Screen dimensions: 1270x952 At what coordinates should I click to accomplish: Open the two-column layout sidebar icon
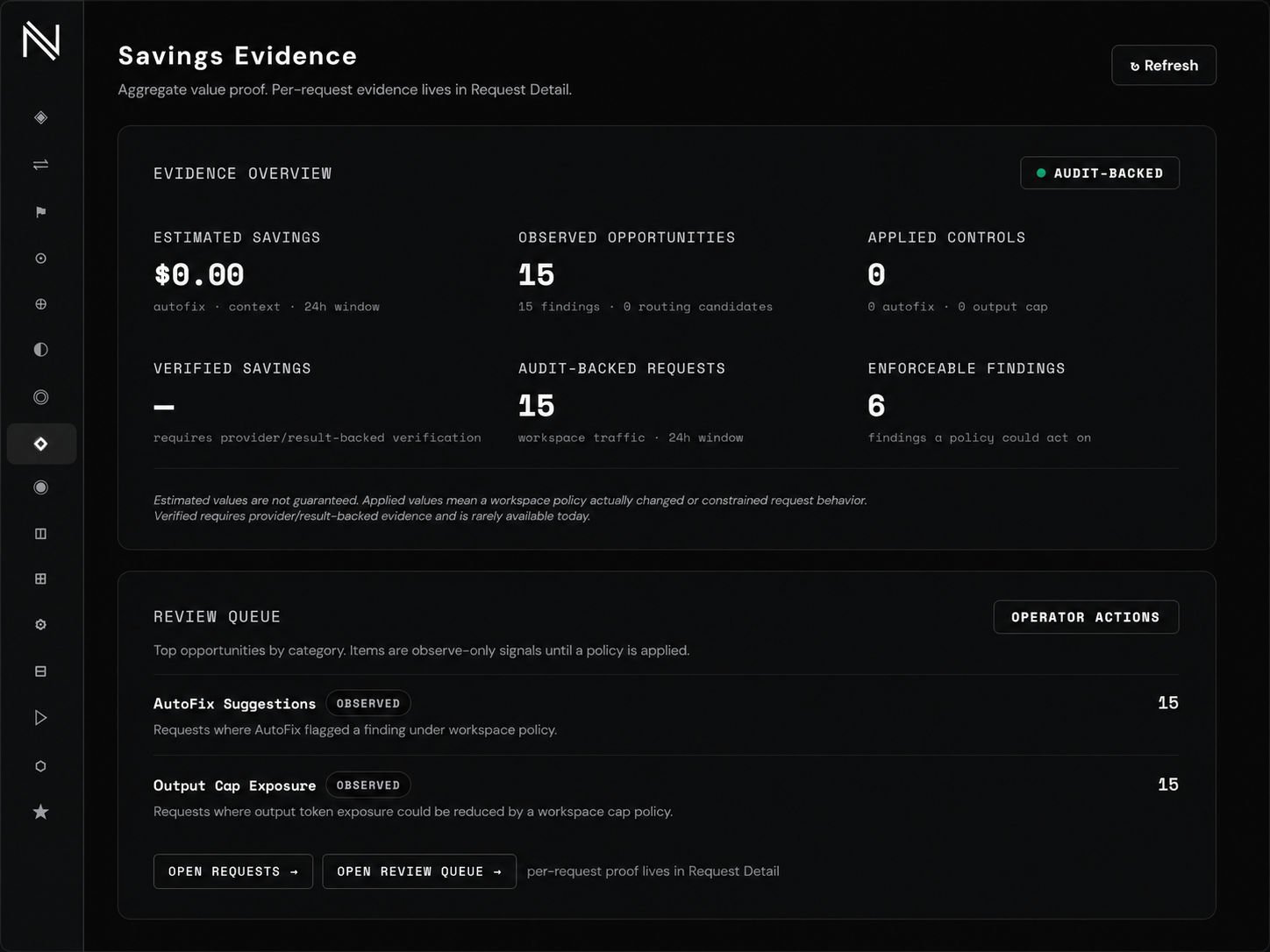(x=40, y=534)
